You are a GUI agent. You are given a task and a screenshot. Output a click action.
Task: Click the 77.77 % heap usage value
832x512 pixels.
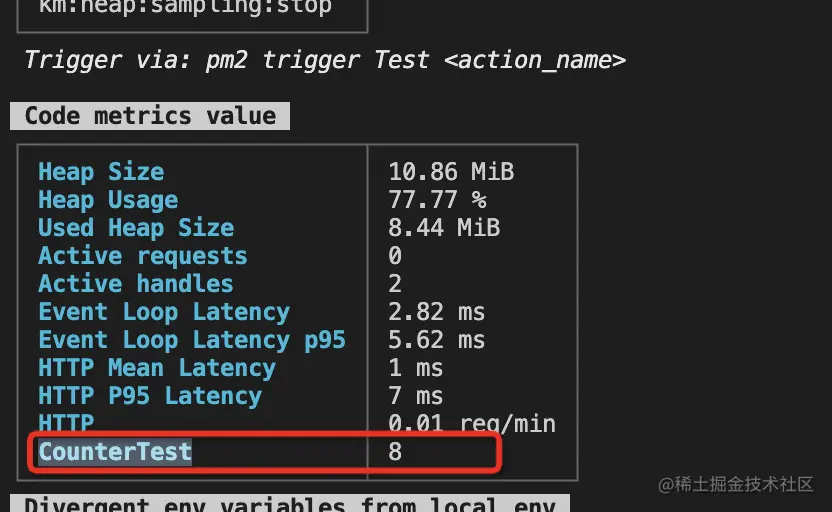point(437,200)
